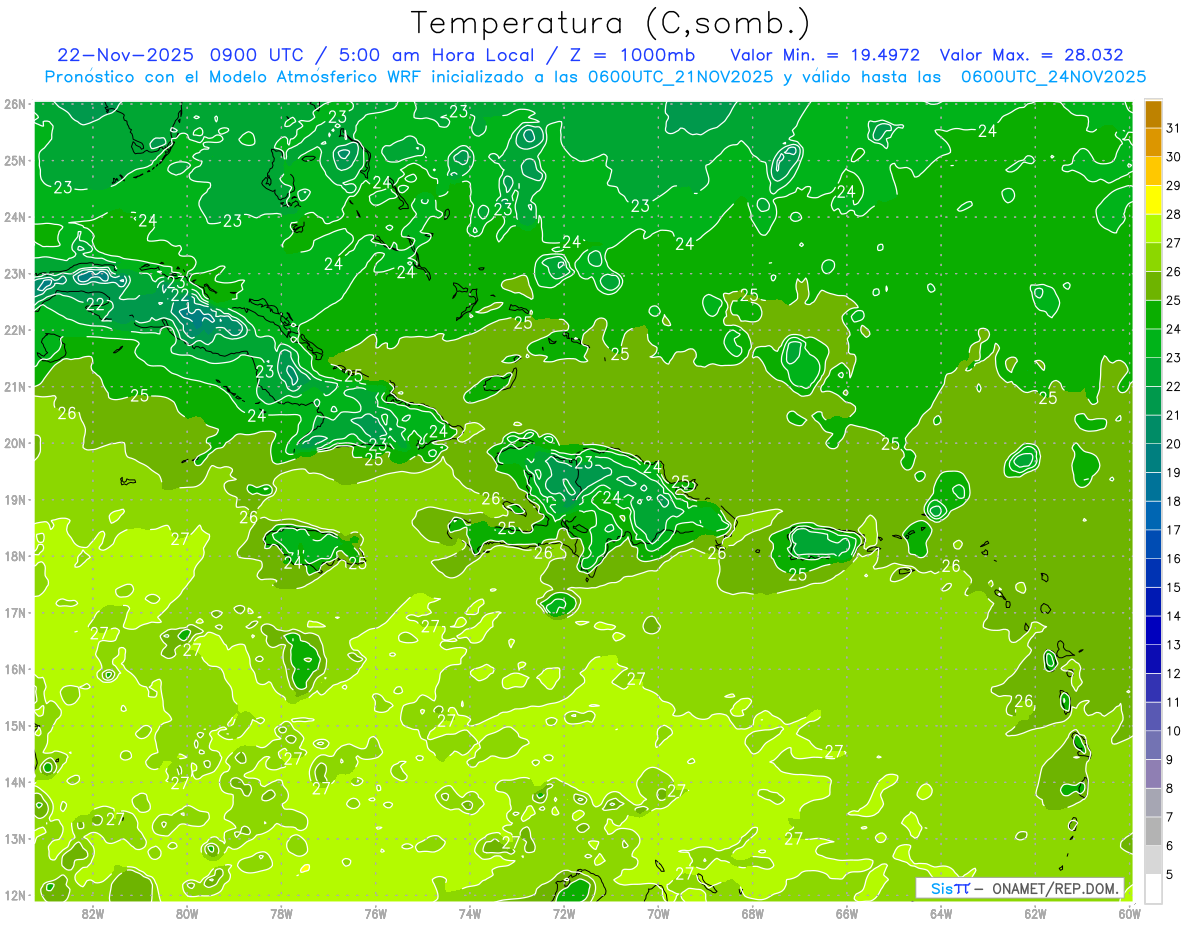Viewport: 1200px width, 927px height.
Task: Select the 'Valor Min. = 19.4972' value
Action: [825, 55]
